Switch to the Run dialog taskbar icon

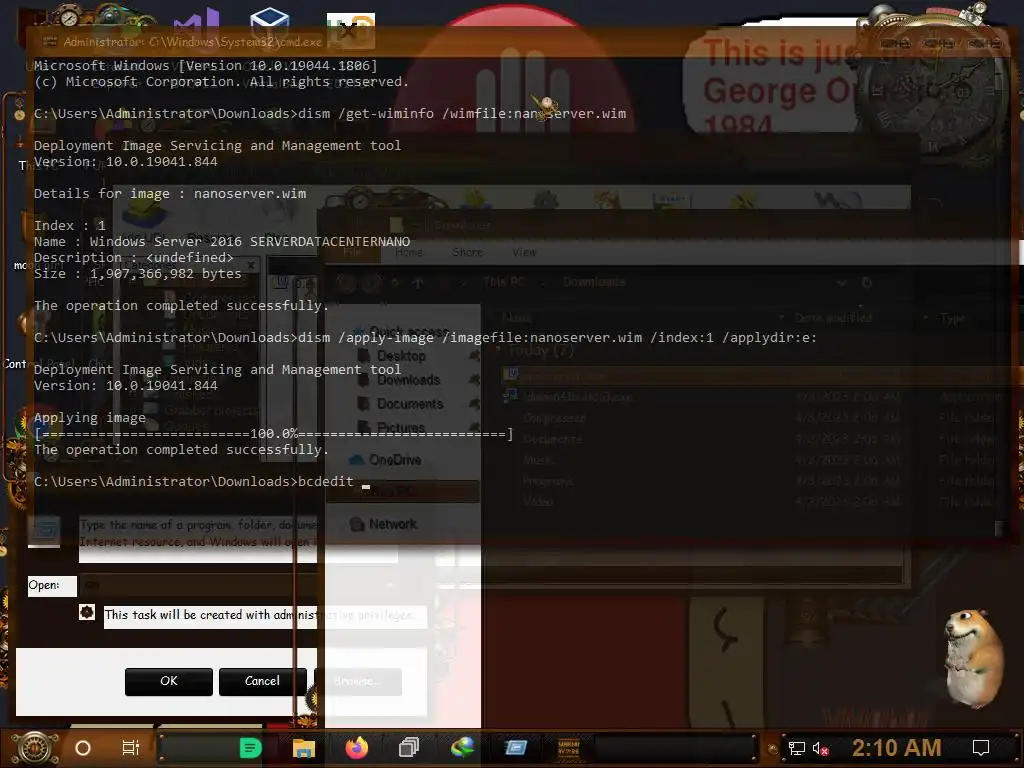515,748
